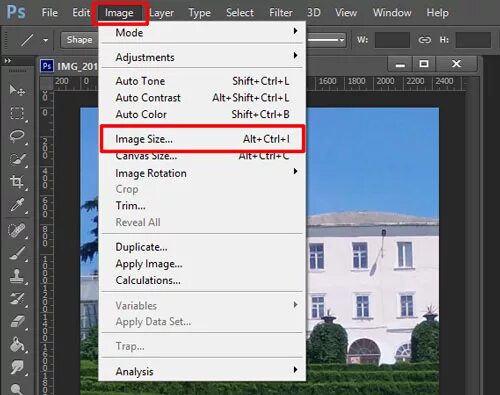Open the File menu

[50, 13]
